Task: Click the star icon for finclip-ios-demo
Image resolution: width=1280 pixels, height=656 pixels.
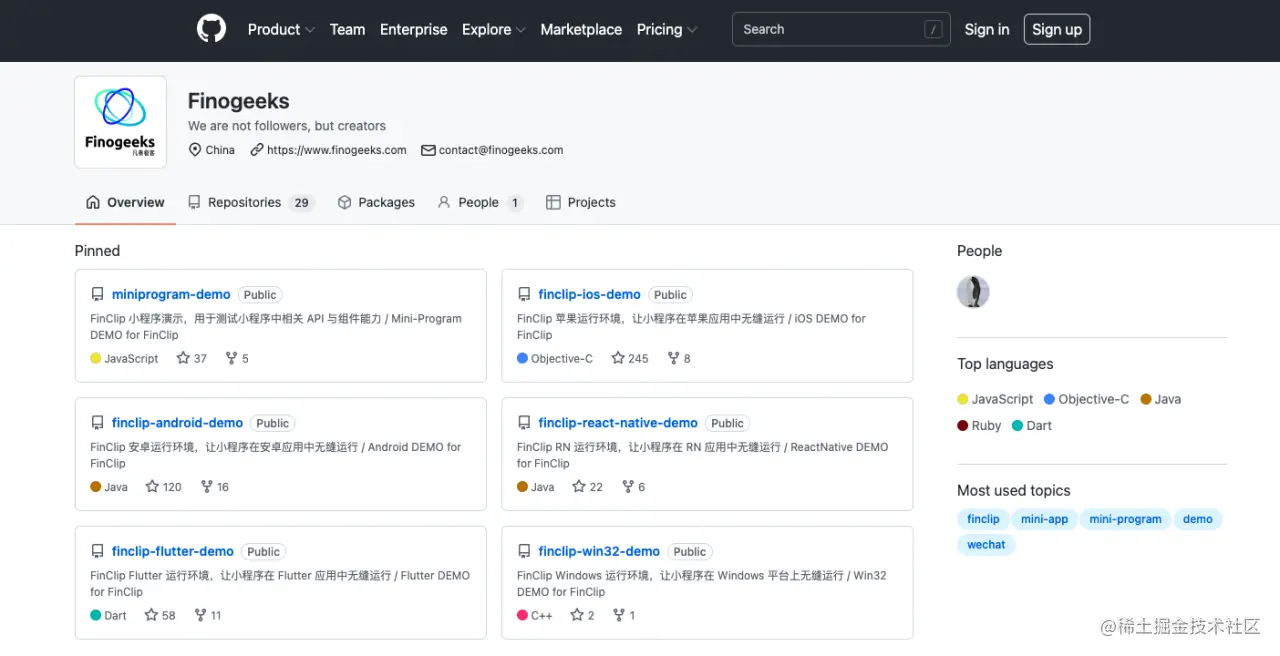Action: (x=618, y=358)
